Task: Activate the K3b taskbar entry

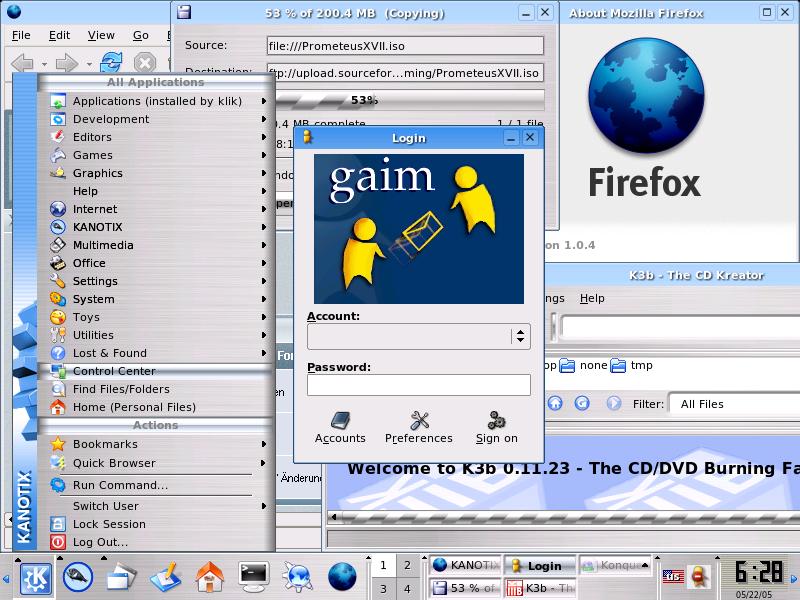Action: [x=540, y=588]
